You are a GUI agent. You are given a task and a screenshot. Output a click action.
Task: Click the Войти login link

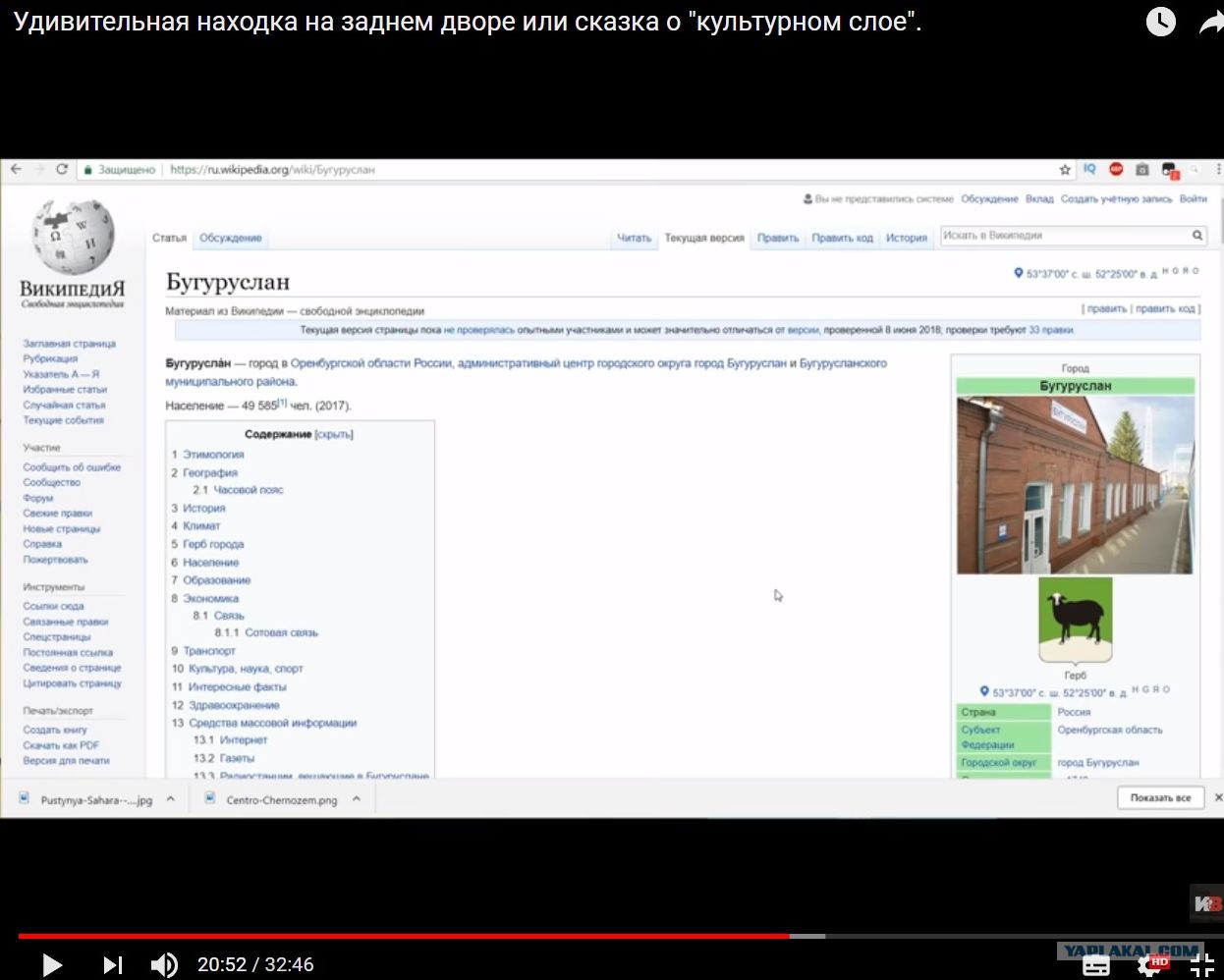1194,198
